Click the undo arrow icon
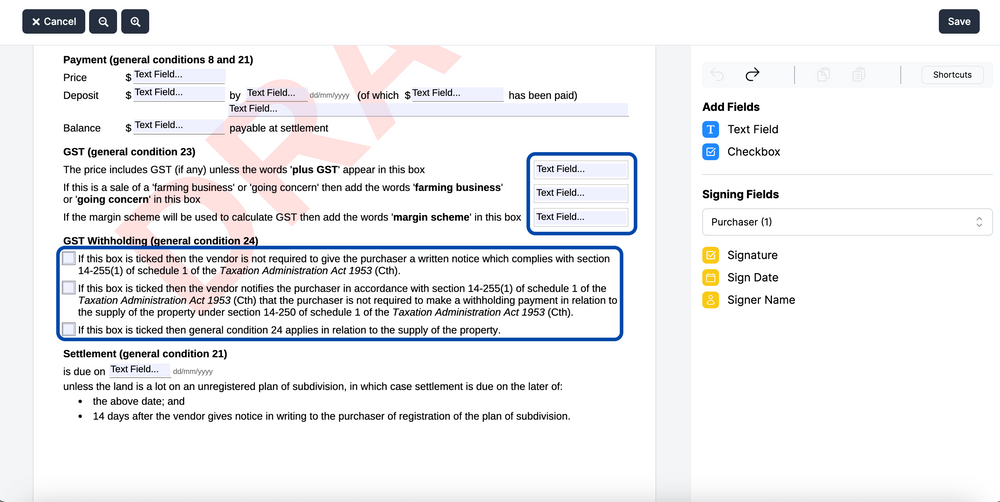Image resolution: width=1000 pixels, height=502 pixels. 717,75
